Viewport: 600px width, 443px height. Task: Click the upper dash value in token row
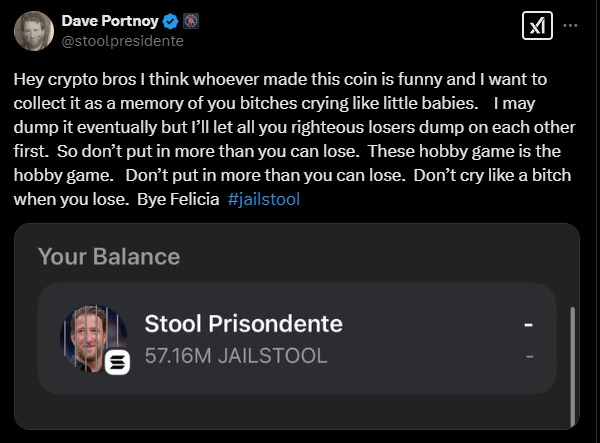pos(528,325)
